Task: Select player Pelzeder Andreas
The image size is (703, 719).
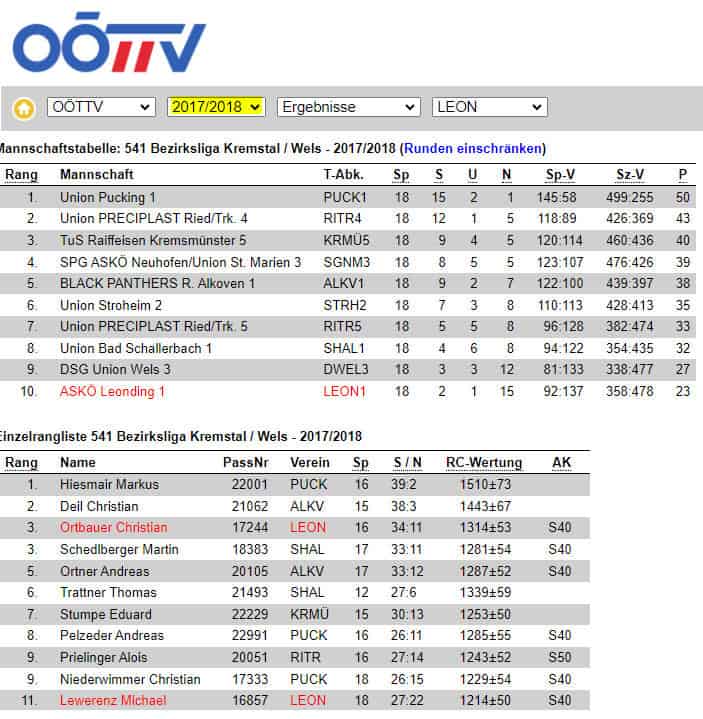Action: [x=112, y=636]
